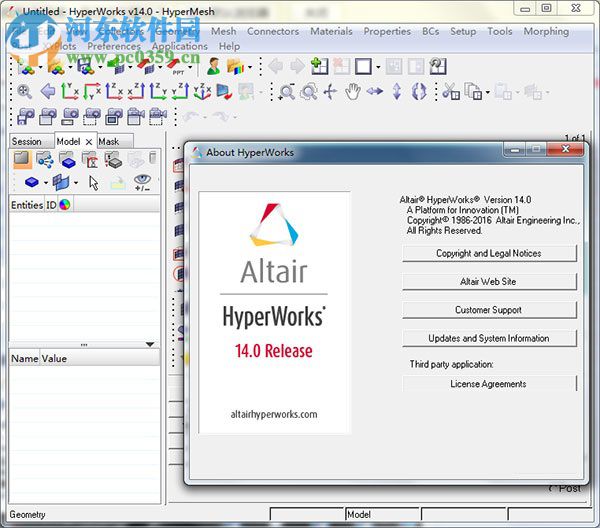Click the magnifier icon with plus and minus
Viewport: 600px width, 528px height.
point(287,92)
